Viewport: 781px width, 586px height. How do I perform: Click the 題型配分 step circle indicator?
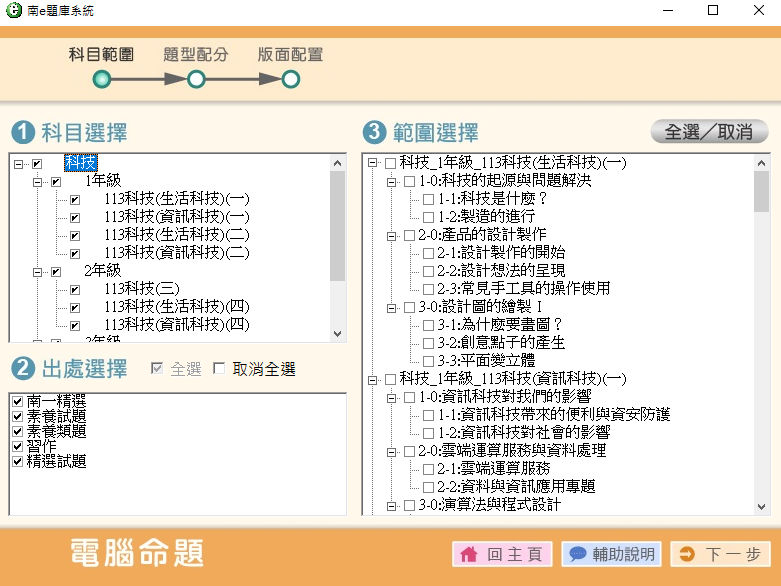(196, 79)
